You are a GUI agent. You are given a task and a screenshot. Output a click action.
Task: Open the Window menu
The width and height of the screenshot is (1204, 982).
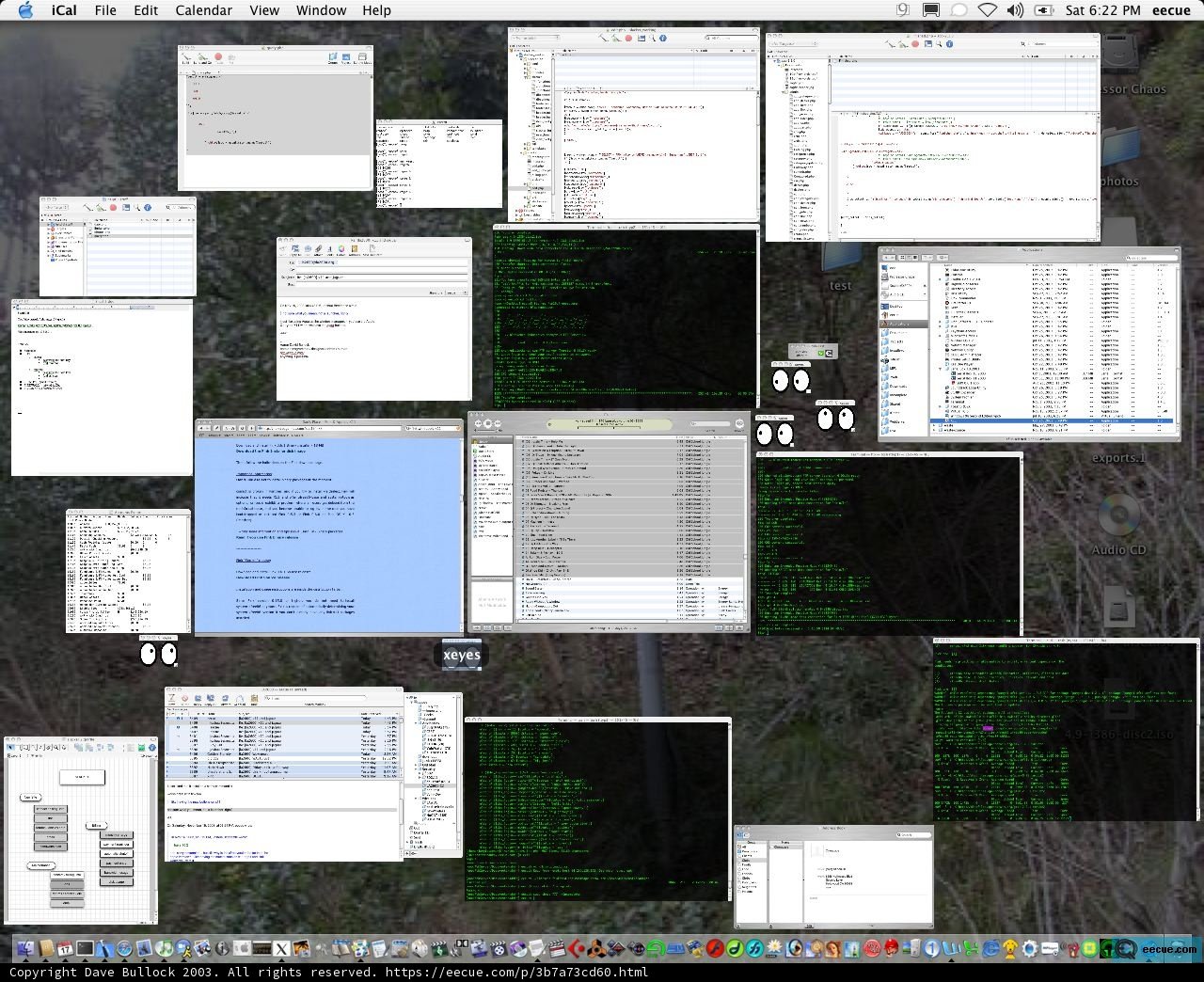[321, 10]
